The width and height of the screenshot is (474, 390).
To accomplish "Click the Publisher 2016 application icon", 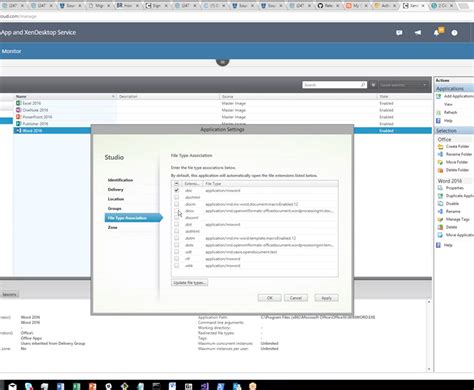I will (x=18, y=124).
